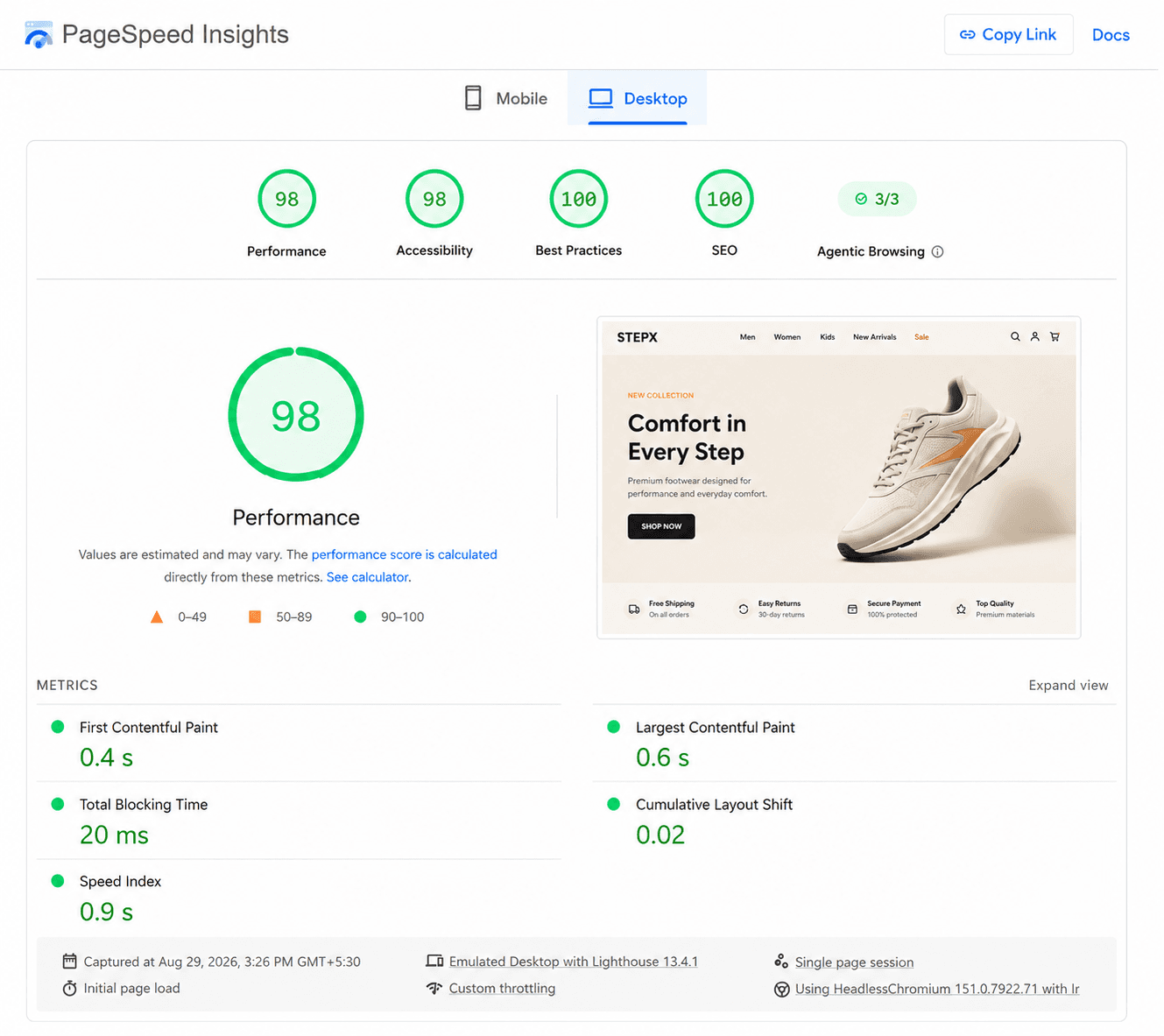The height and width of the screenshot is (1036, 1164).
Task: Click the page screenshot thumbnail of STEPX
Action: coord(838,477)
